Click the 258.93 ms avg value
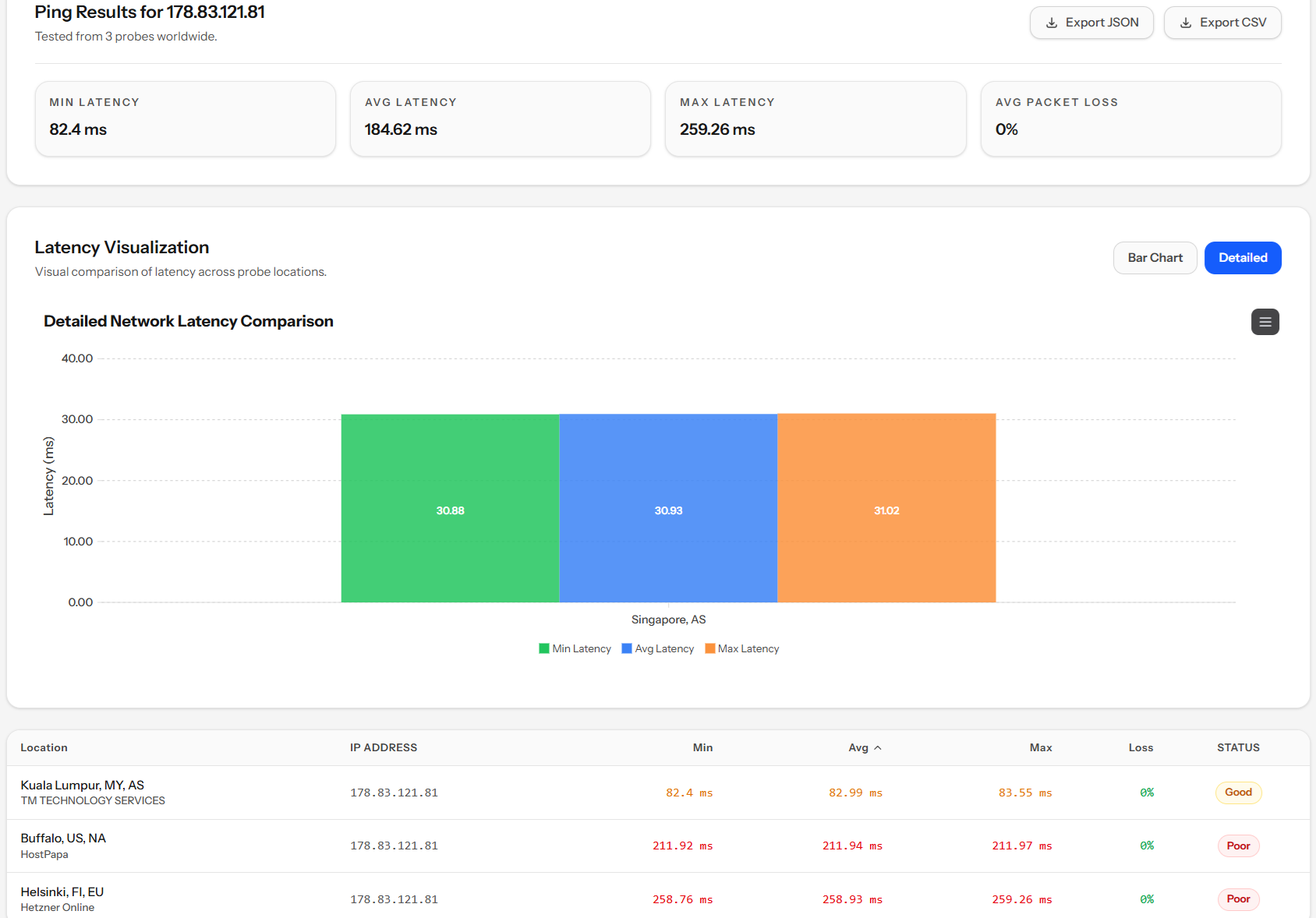The image size is (1316, 918). (852, 900)
